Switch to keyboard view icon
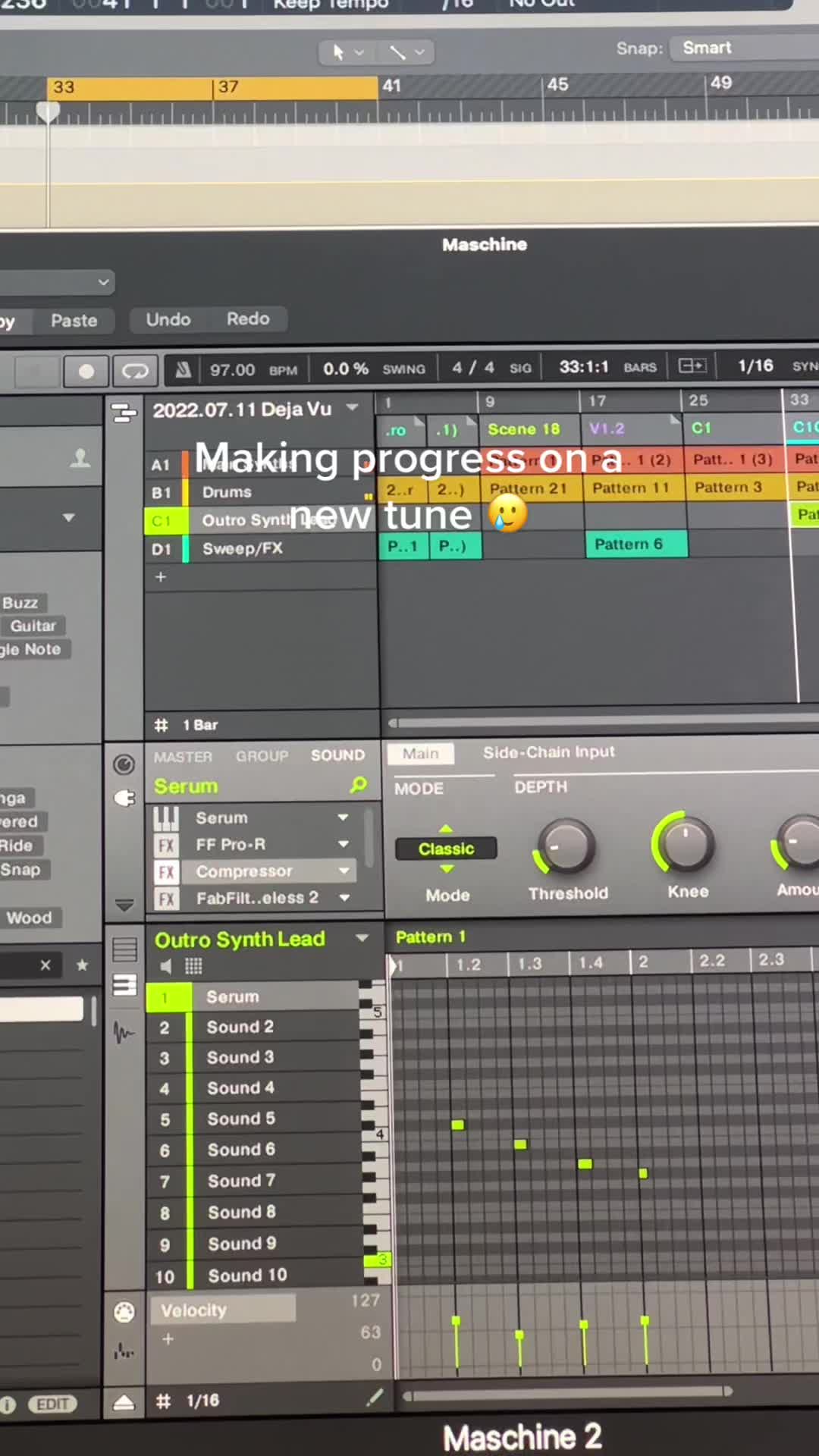This screenshot has height=1456, width=819. click(124, 985)
